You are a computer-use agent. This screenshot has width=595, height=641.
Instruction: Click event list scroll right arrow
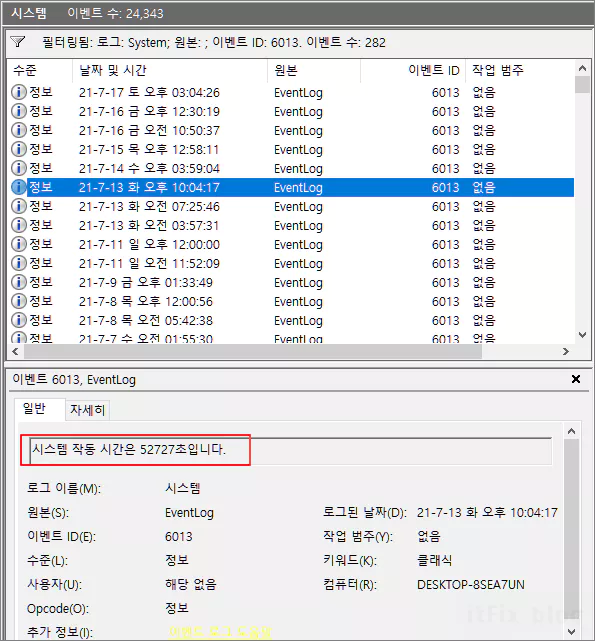tap(566, 351)
